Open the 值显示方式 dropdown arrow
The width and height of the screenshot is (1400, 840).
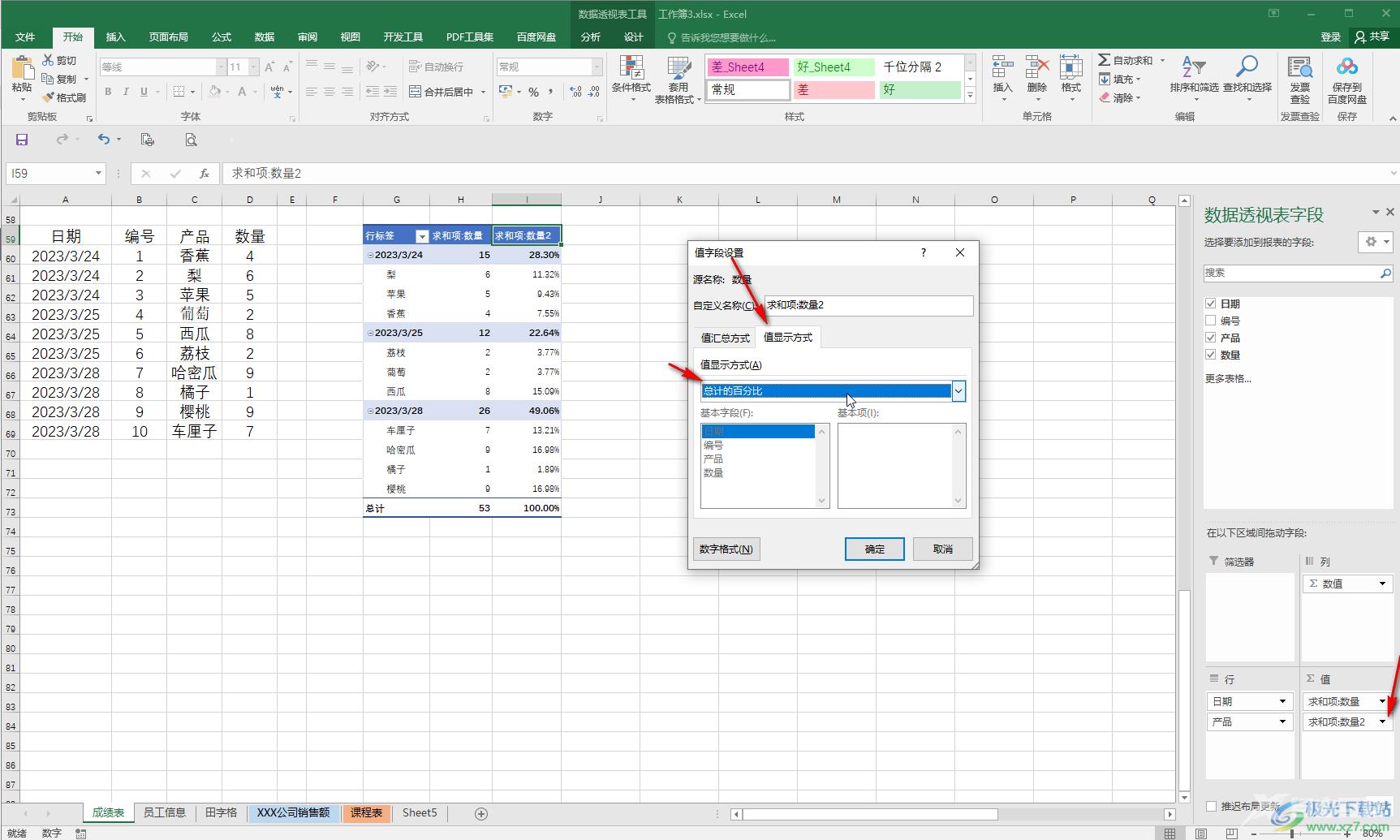(958, 391)
